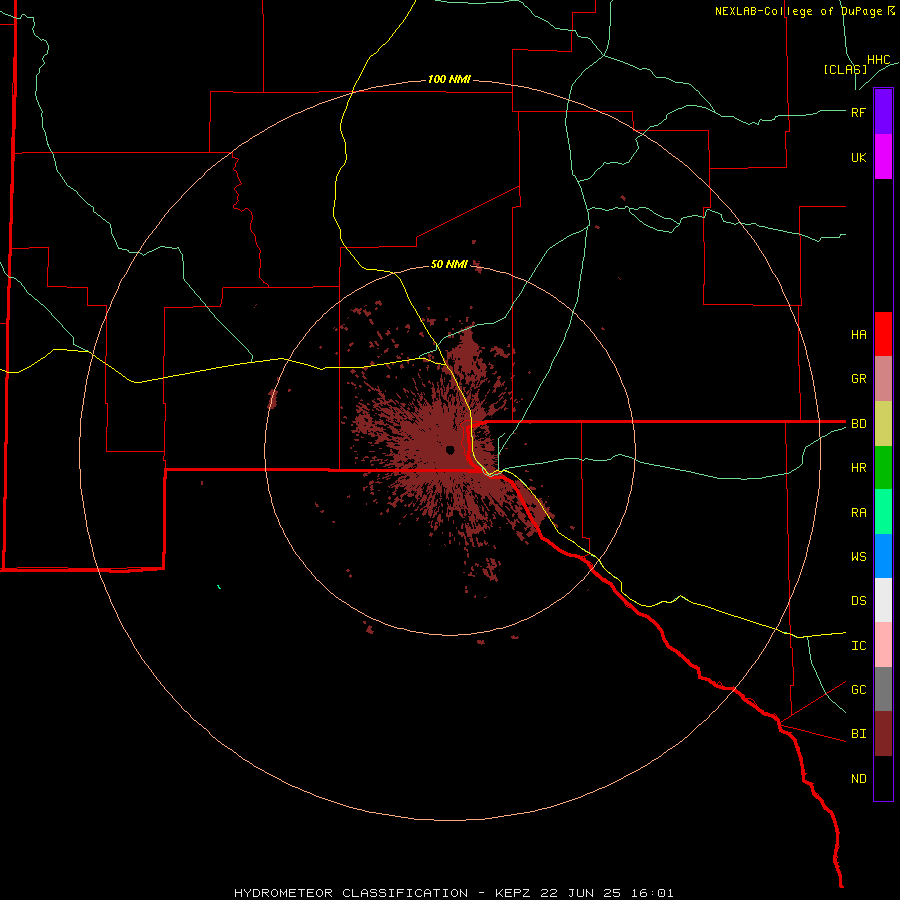Click the purple RF color swatch

click(883, 112)
